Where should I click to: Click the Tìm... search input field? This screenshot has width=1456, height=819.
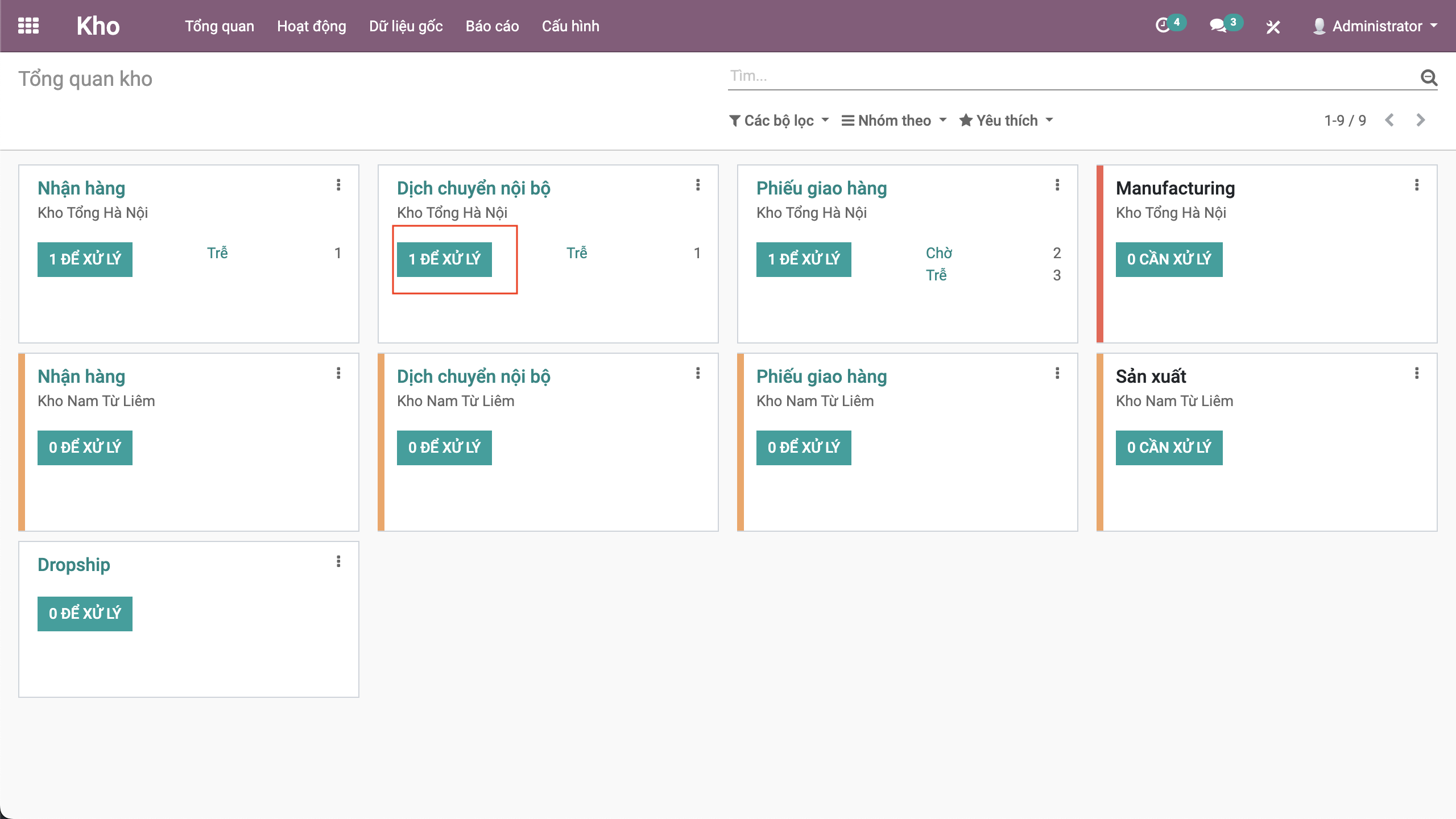1069,76
